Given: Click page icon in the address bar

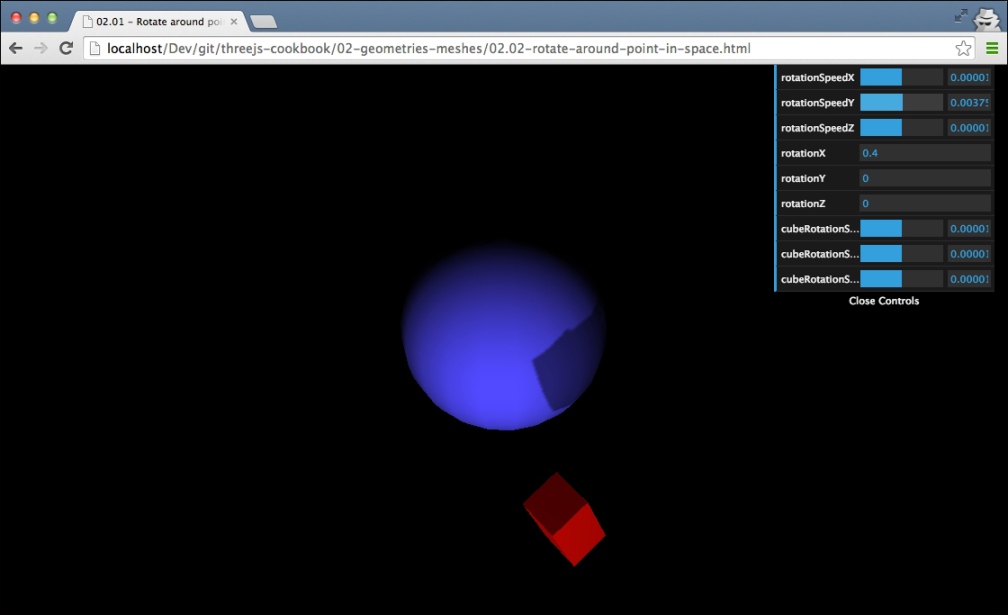Looking at the screenshot, I should (x=94, y=48).
